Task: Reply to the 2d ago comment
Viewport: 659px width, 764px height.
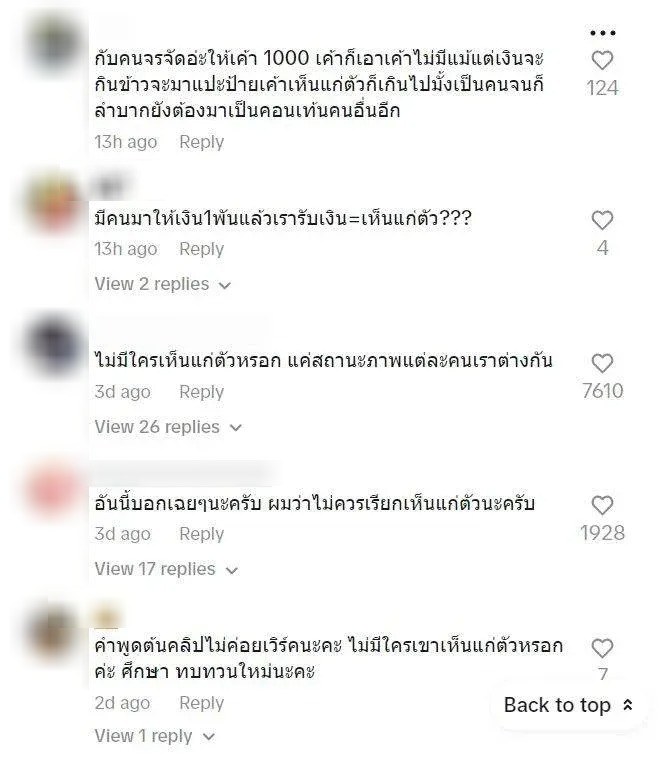Action: point(202,703)
